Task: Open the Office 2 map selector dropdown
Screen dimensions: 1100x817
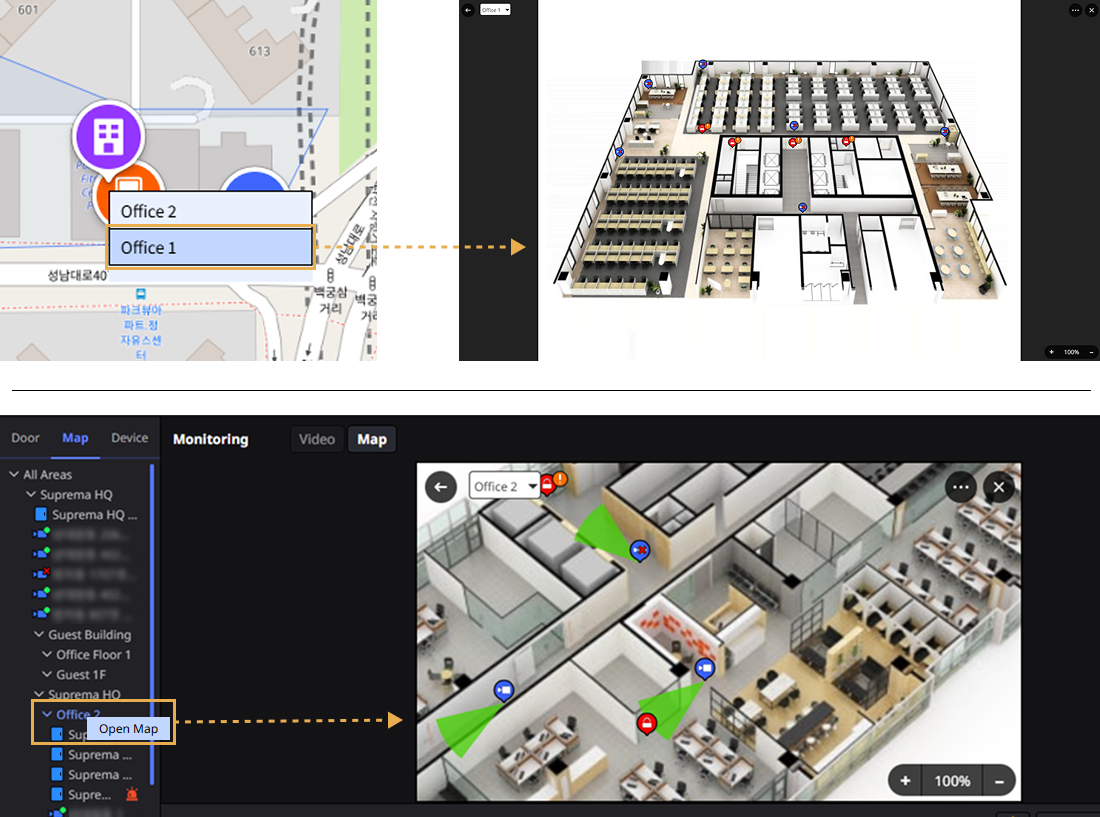Action: tap(504, 487)
